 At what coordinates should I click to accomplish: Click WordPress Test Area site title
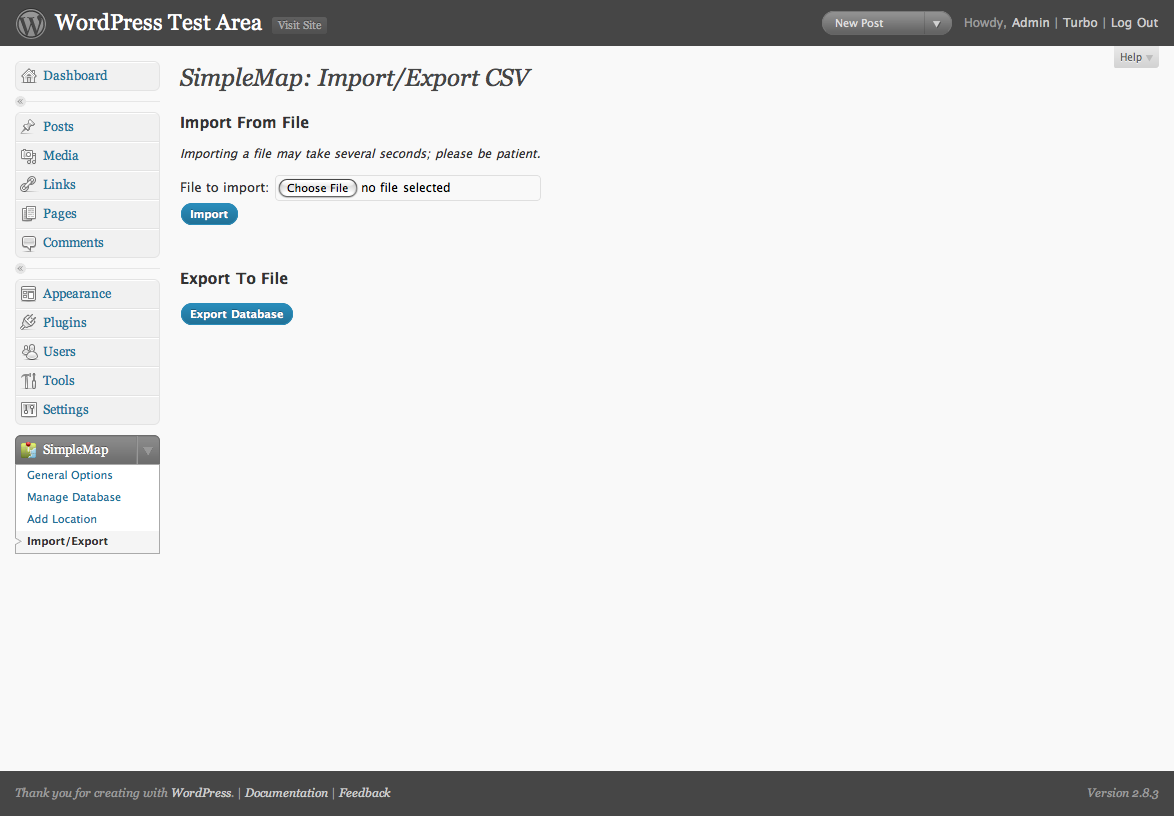pyautogui.click(x=159, y=22)
